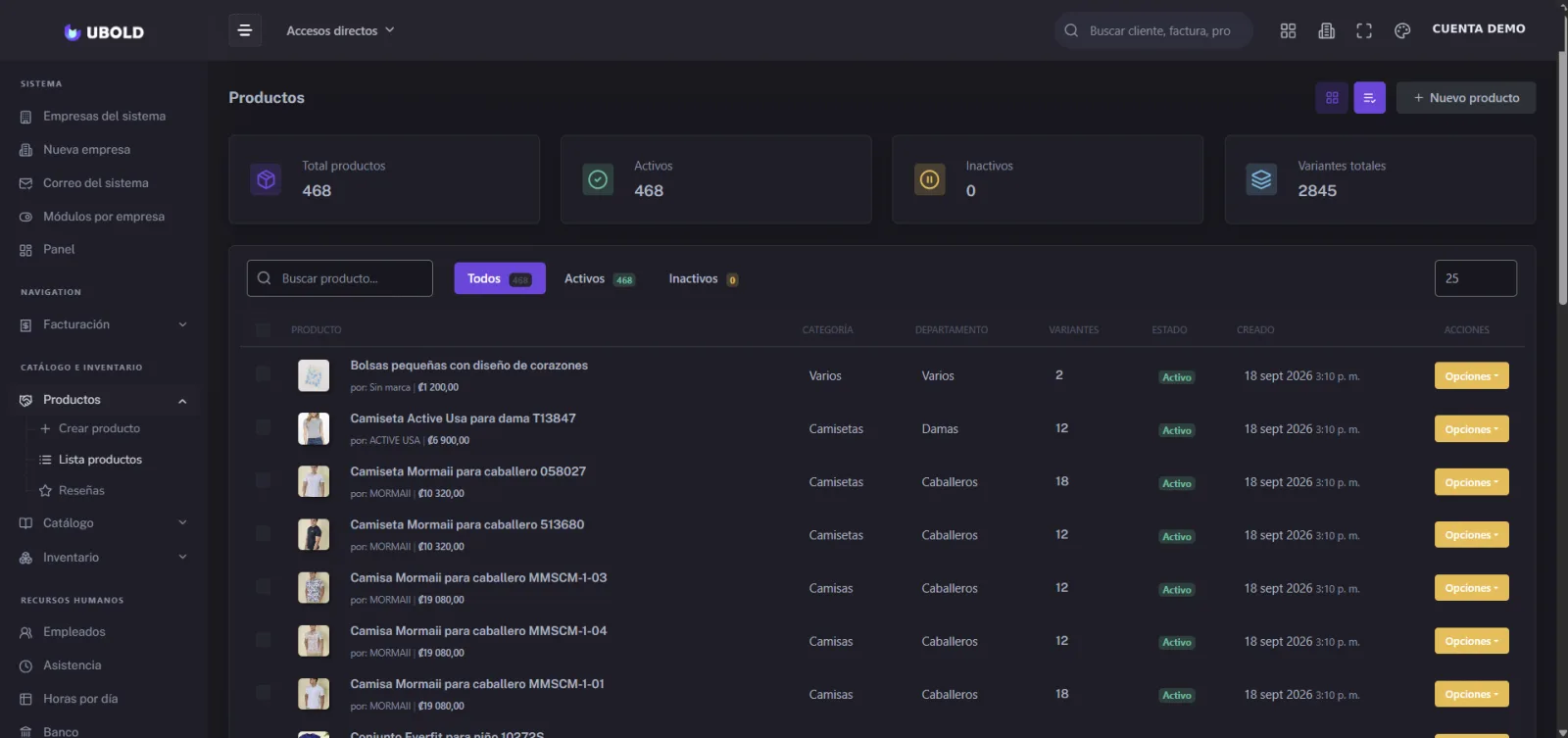The width and height of the screenshot is (1568, 738).
Task: Select the Inactivos filter tab
Action: (704, 278)
